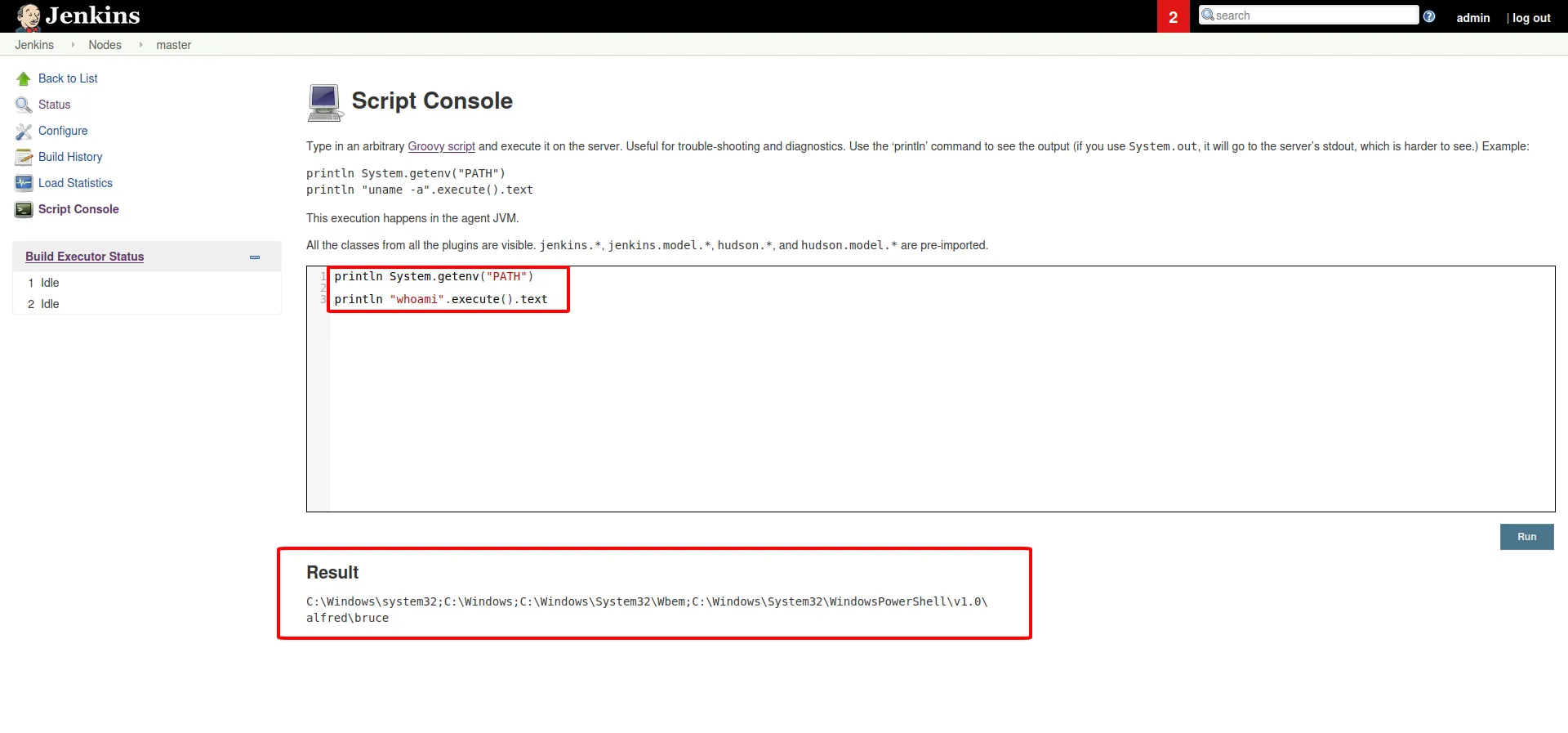Click the Configure tools icon
Viewport: 1568px width, 733px height.
point(24,132)
